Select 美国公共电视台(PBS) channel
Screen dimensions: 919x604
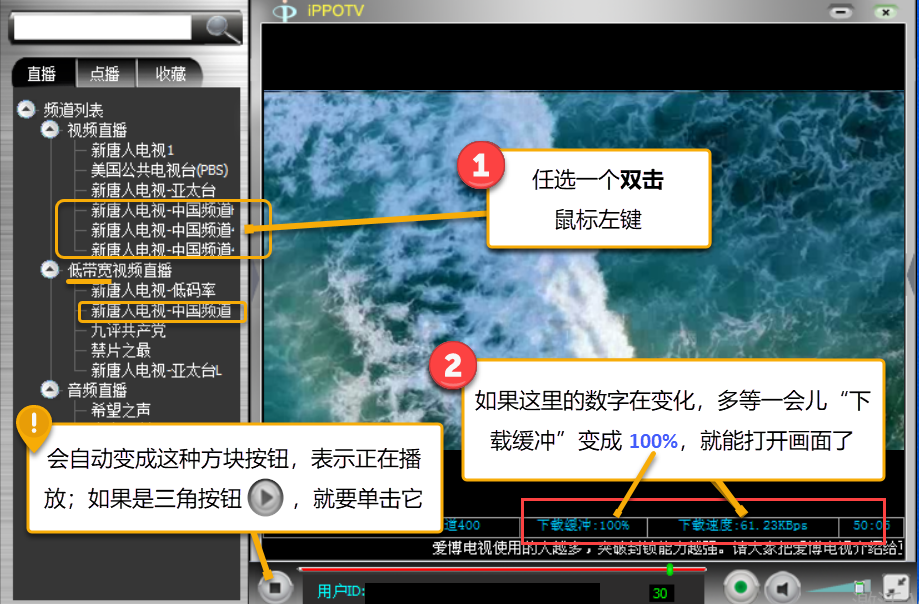[x=159, y=170]
